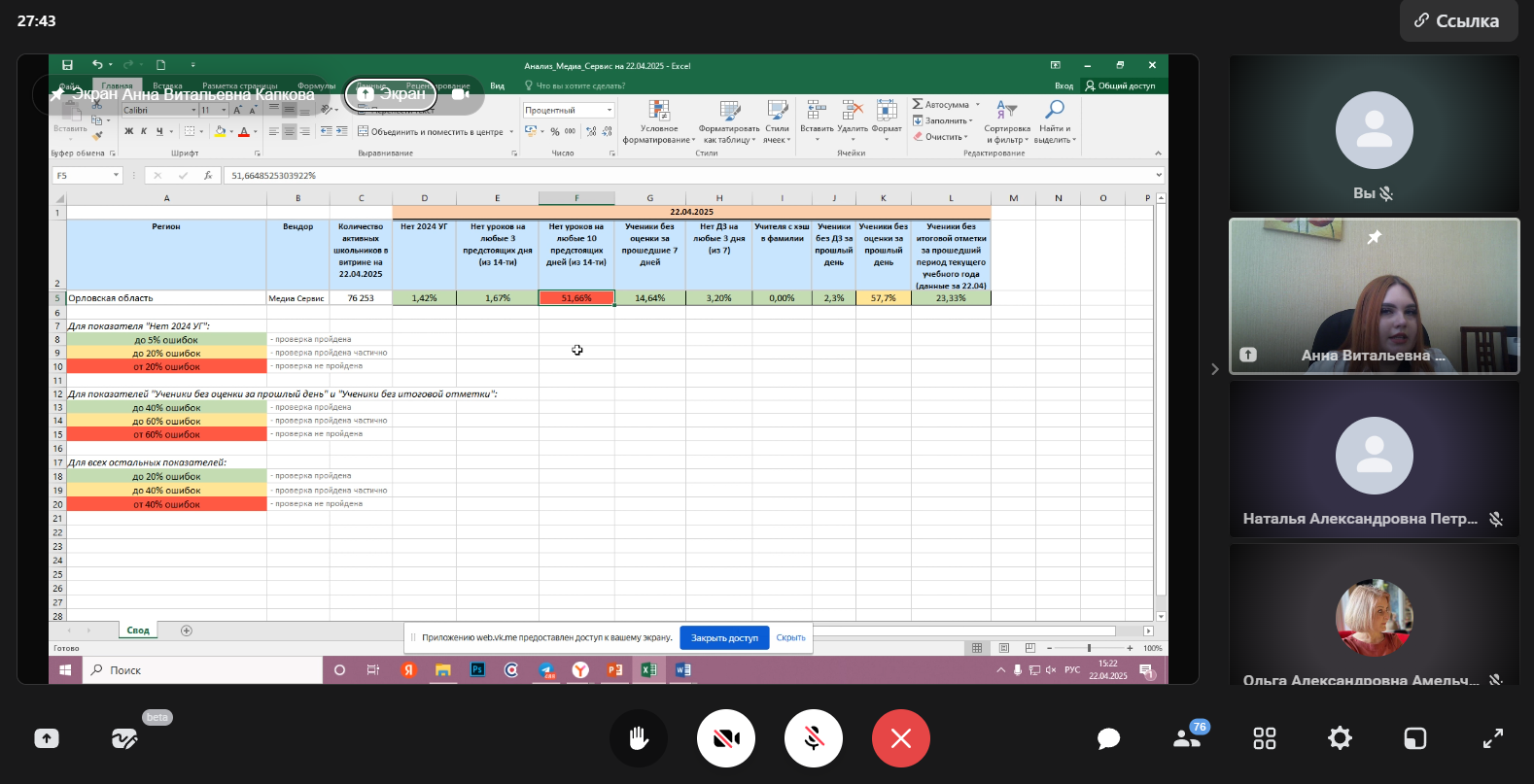Viewport: 1534px width, 784px height.
Task: Turn on your camera
Action: [x=726, y=738]
